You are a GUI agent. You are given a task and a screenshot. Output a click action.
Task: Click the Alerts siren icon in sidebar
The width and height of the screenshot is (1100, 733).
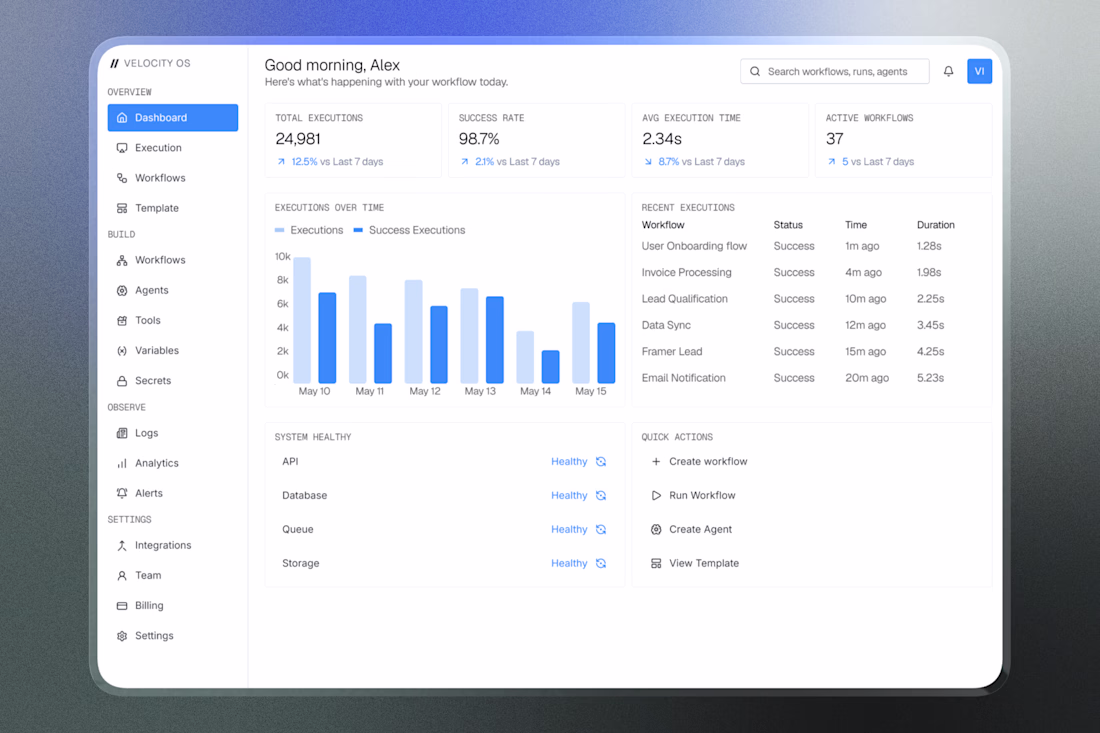coord(122,493)
